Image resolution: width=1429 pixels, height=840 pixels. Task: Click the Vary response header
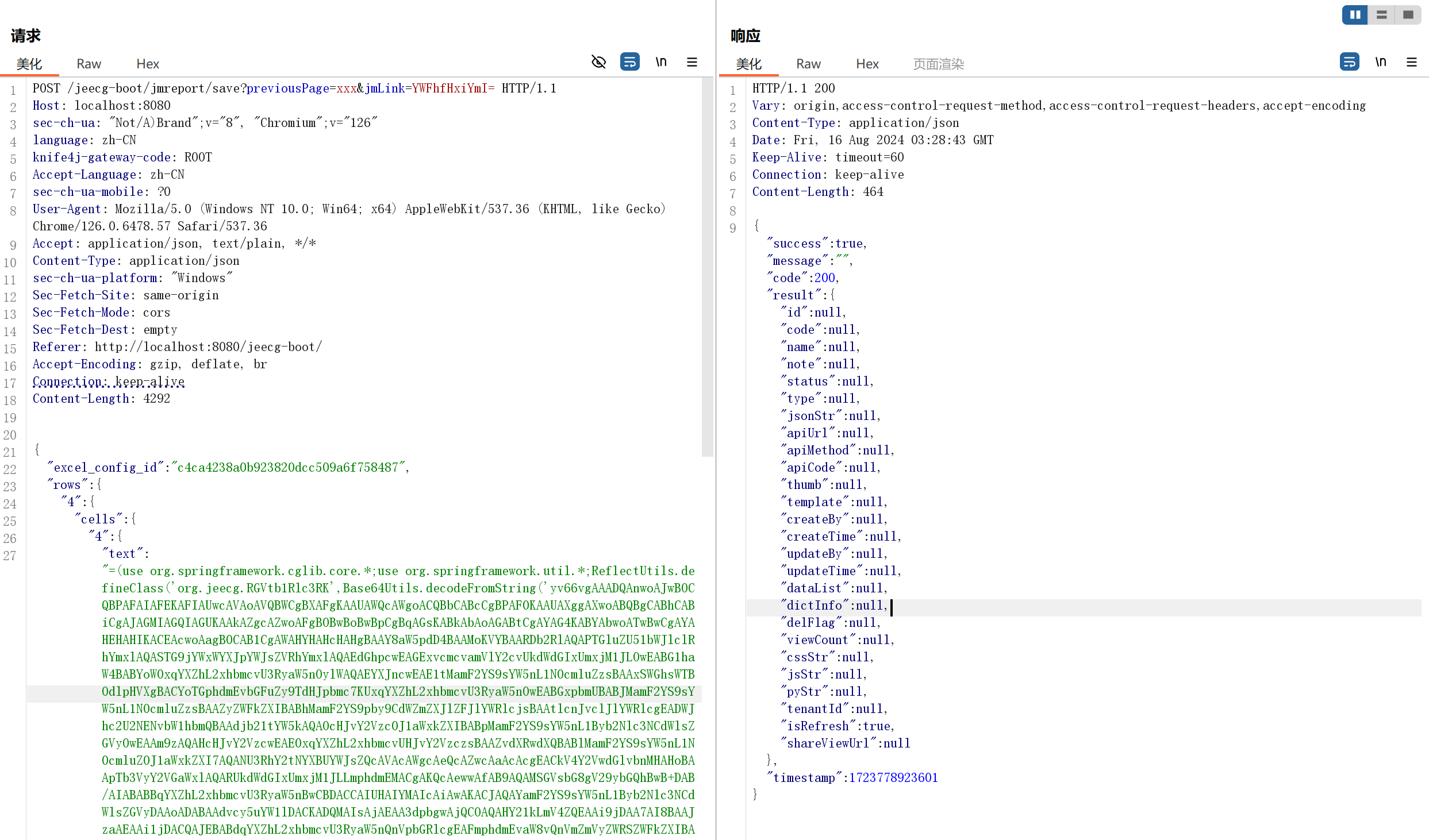click(1059, 106)
